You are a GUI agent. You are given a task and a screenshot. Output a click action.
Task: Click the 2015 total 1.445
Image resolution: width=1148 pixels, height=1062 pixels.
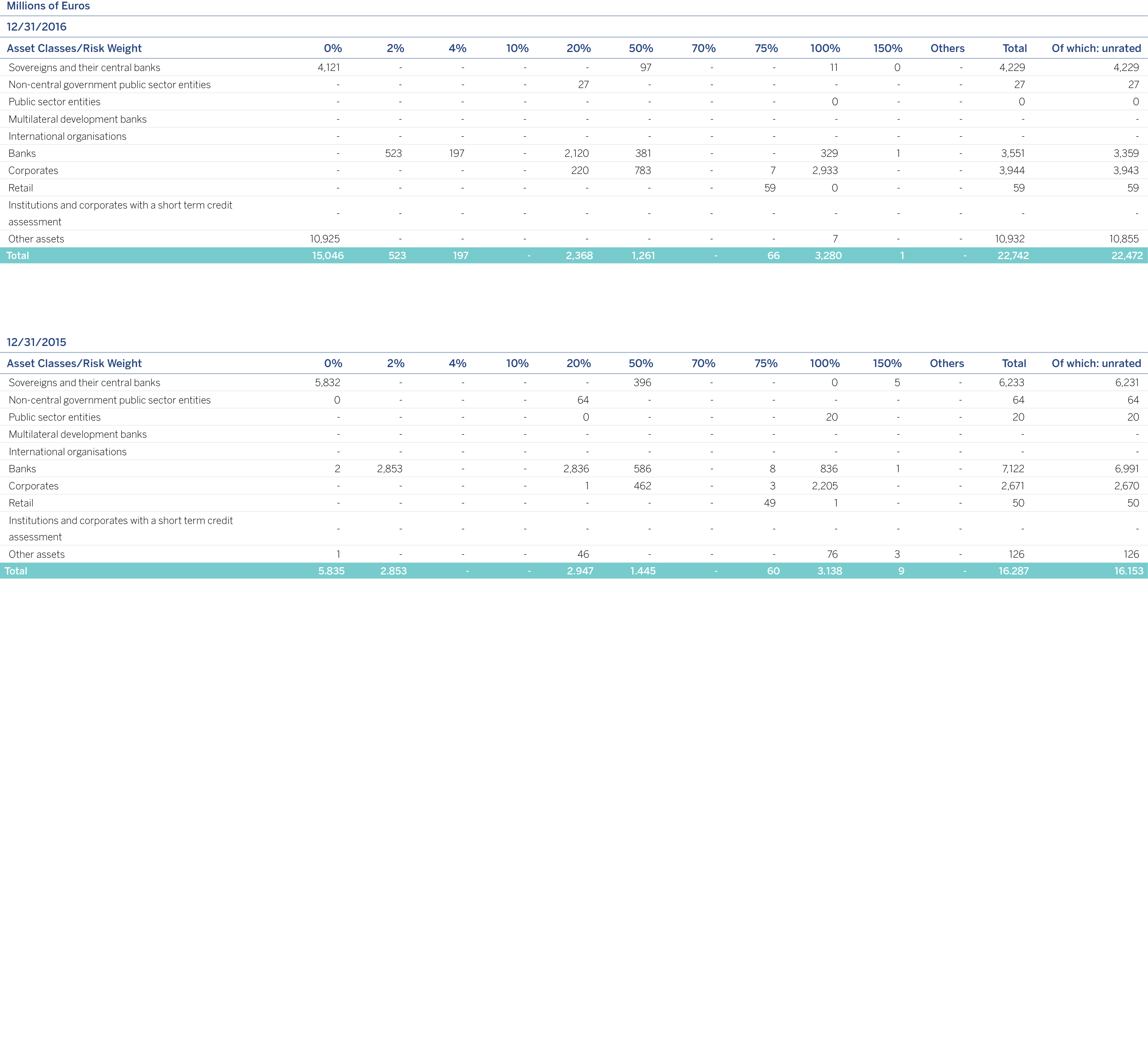[643, 572]
